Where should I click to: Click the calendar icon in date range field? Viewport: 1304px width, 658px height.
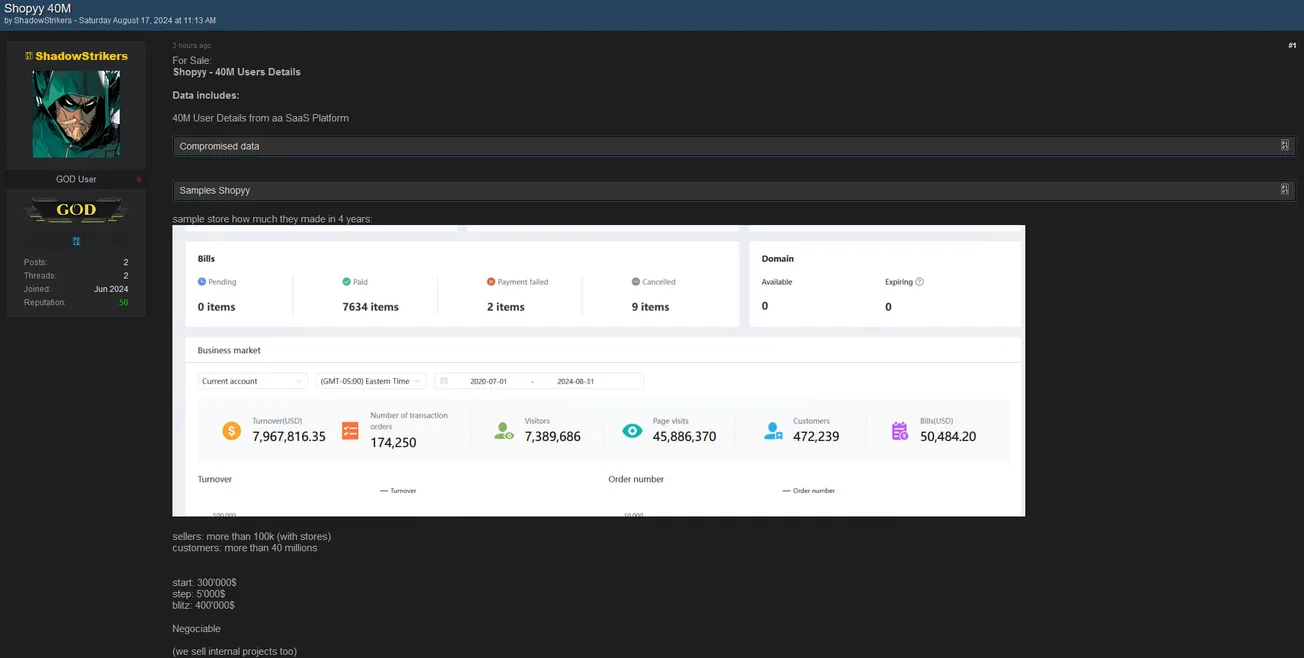point(444,381)
